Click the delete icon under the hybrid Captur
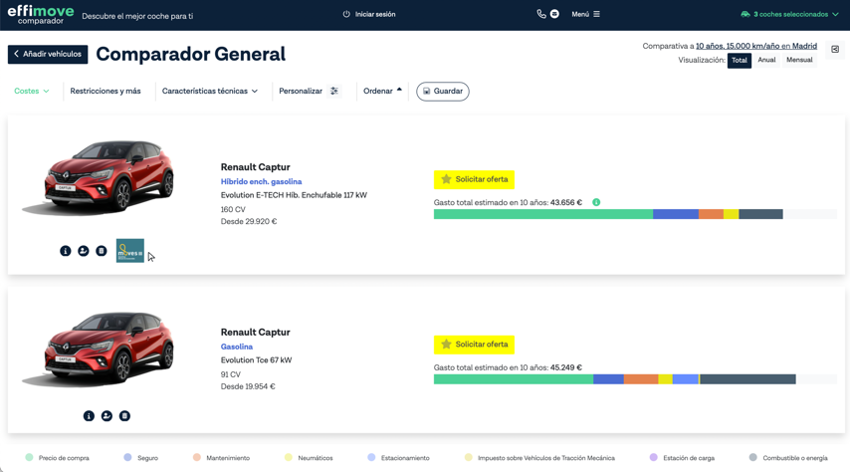Image resolution: width=850 pixels, height=472 pixels. (101, 251)
